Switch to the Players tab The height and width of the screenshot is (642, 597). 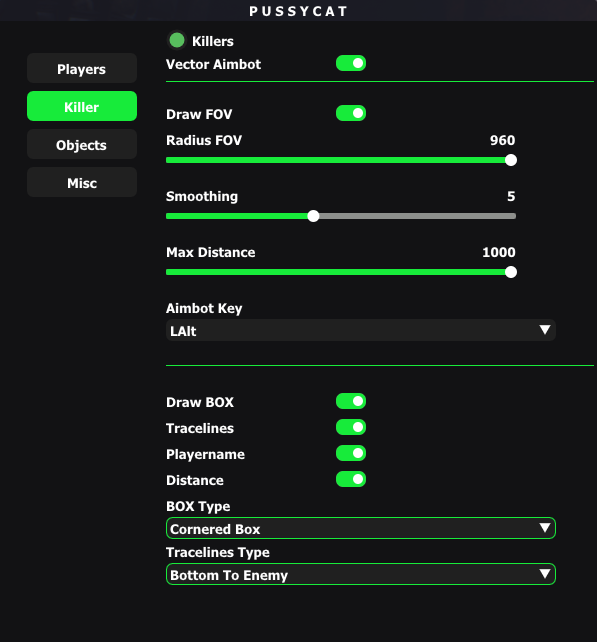82,68
